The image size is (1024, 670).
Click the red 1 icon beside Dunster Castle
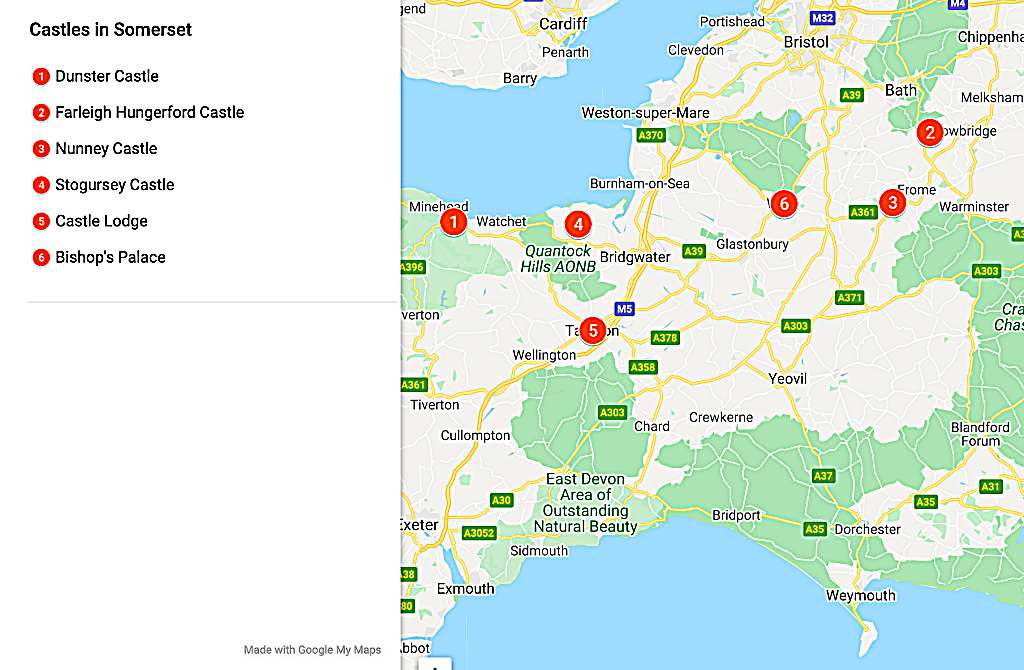tap(41, 77)
